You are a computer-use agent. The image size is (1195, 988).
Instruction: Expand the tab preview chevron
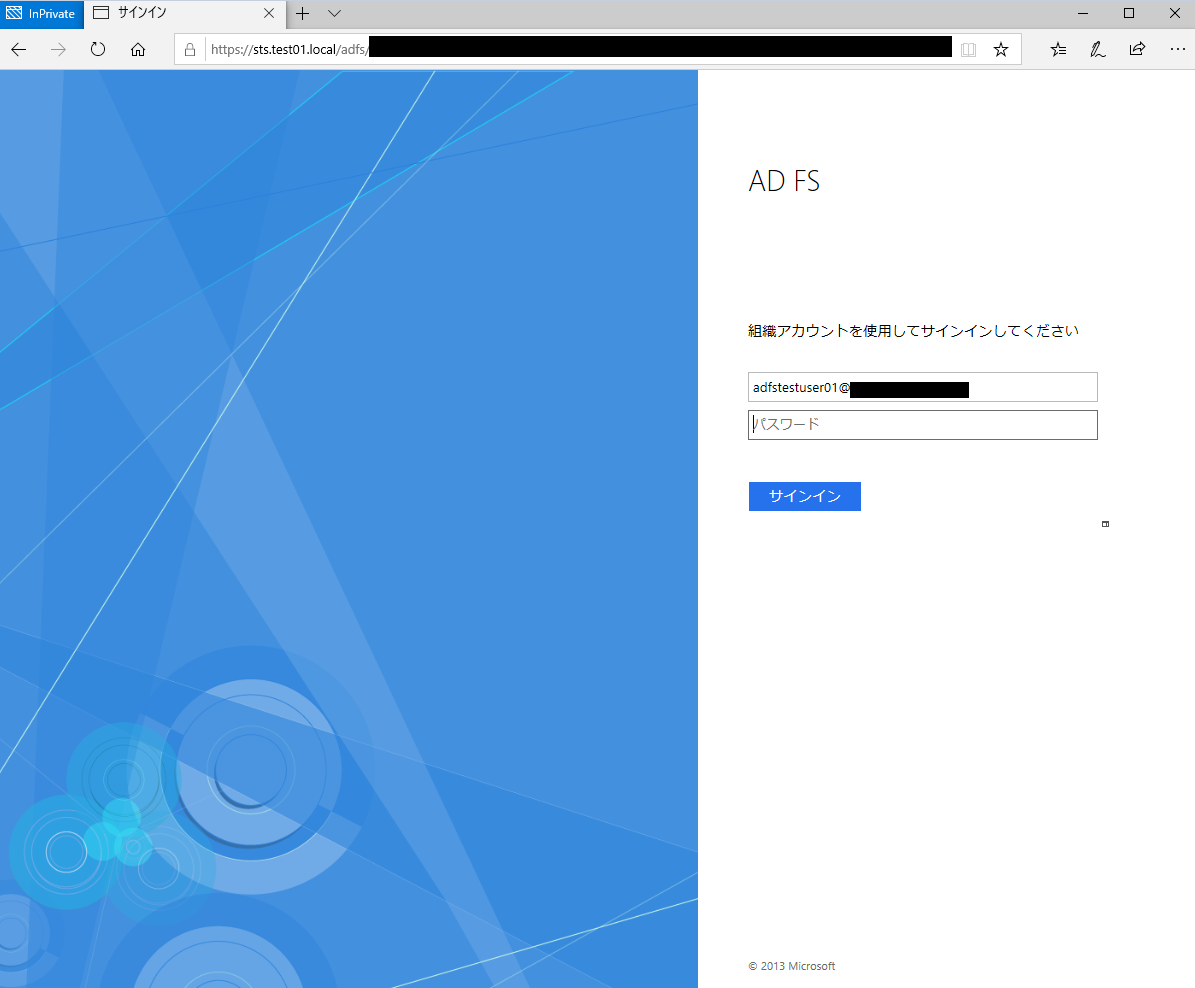[x=334, y=14]
